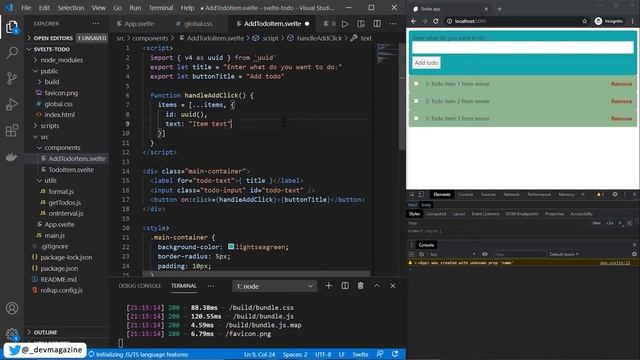Click the split editor right icon
This screenshot has width=640, height=360.
click(377, 24)
